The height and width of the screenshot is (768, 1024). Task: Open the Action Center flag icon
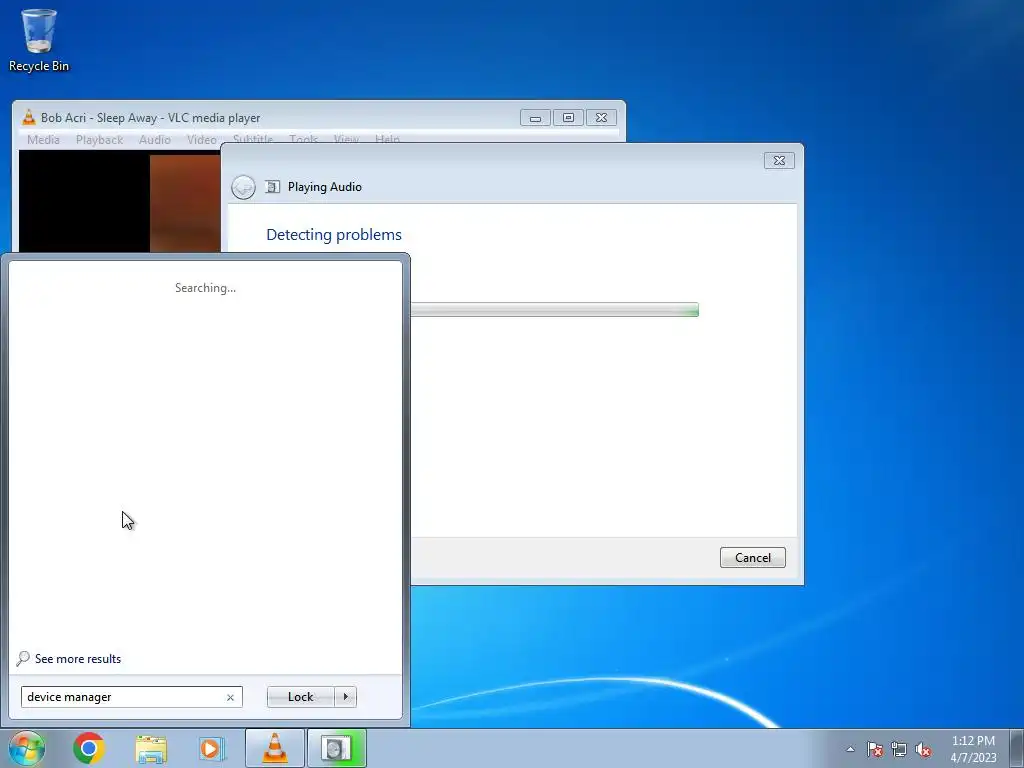click(875, 749)
